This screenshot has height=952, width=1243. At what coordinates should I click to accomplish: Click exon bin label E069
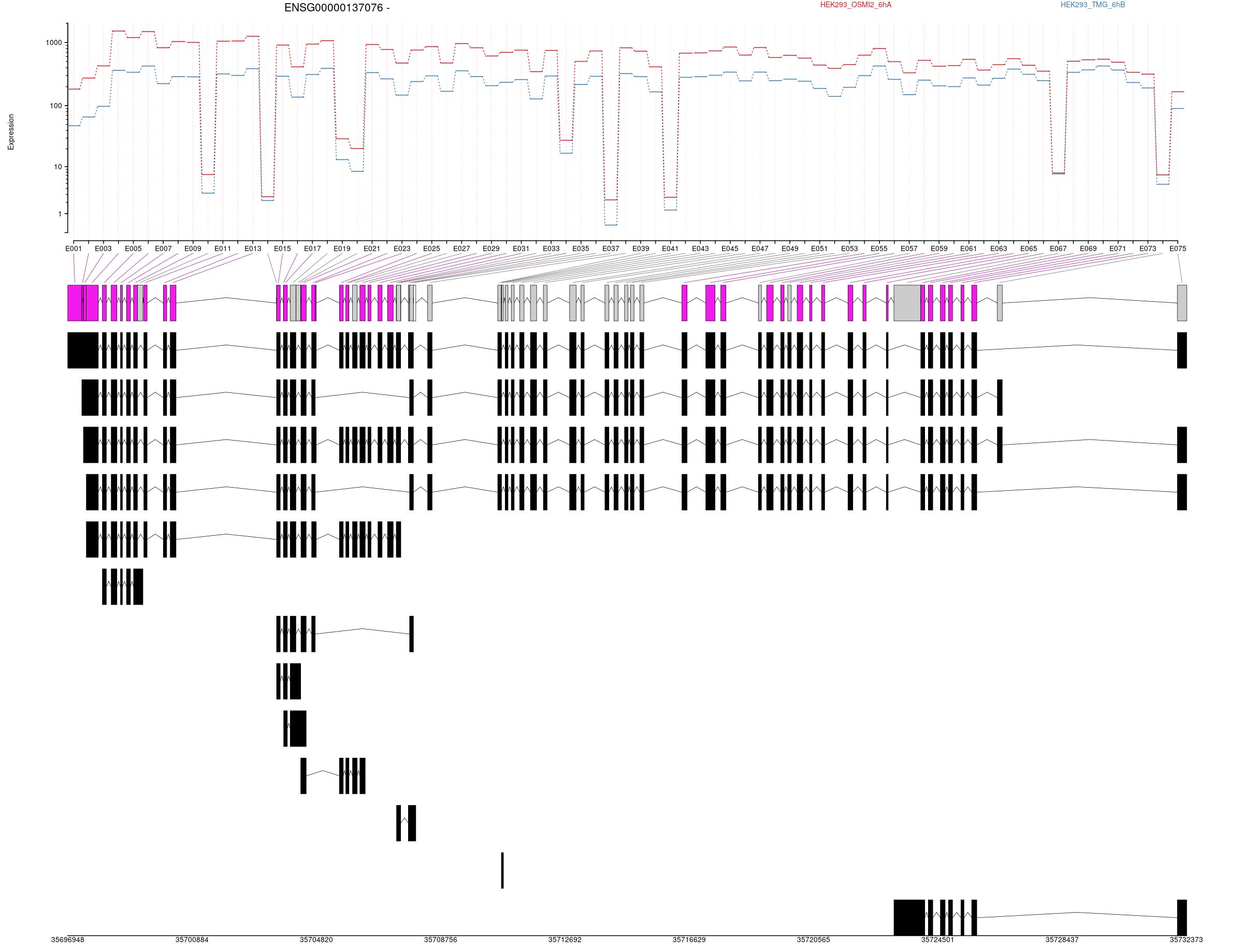1088,249
